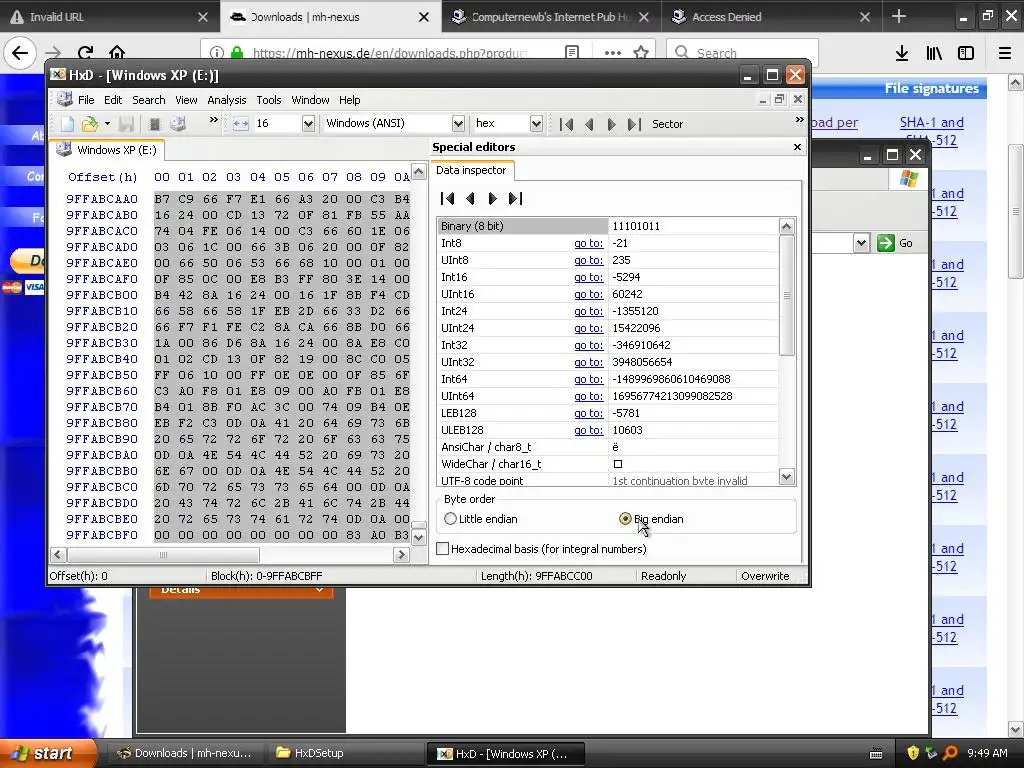Jump to last sector in HxD toolbar
Image resolution: width=1024 pixels, height=768 pixels.
click(634, 124)
